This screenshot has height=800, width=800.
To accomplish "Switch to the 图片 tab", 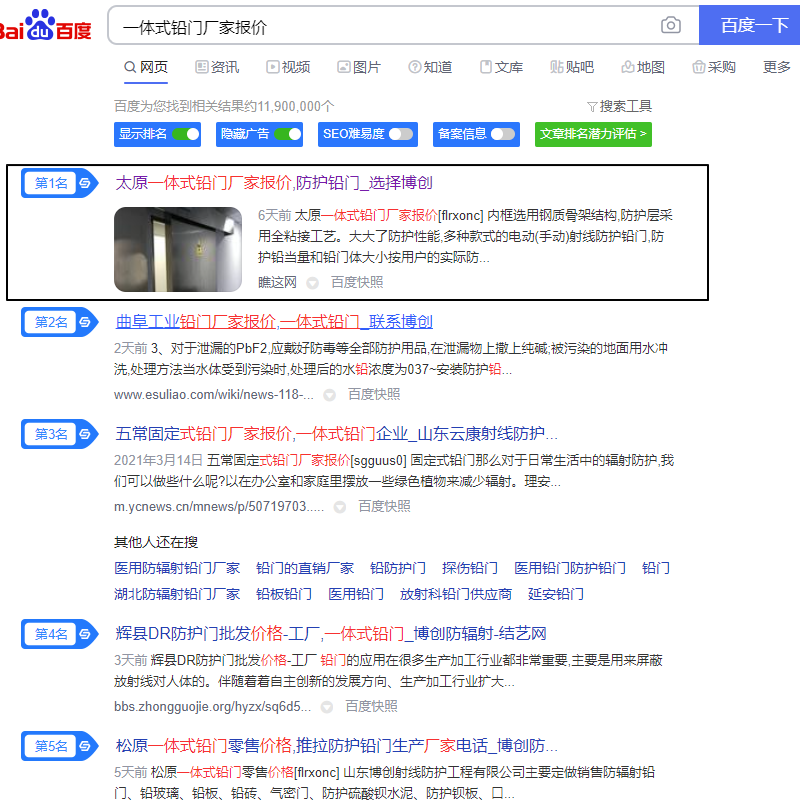I will click(x=359, y=67).
